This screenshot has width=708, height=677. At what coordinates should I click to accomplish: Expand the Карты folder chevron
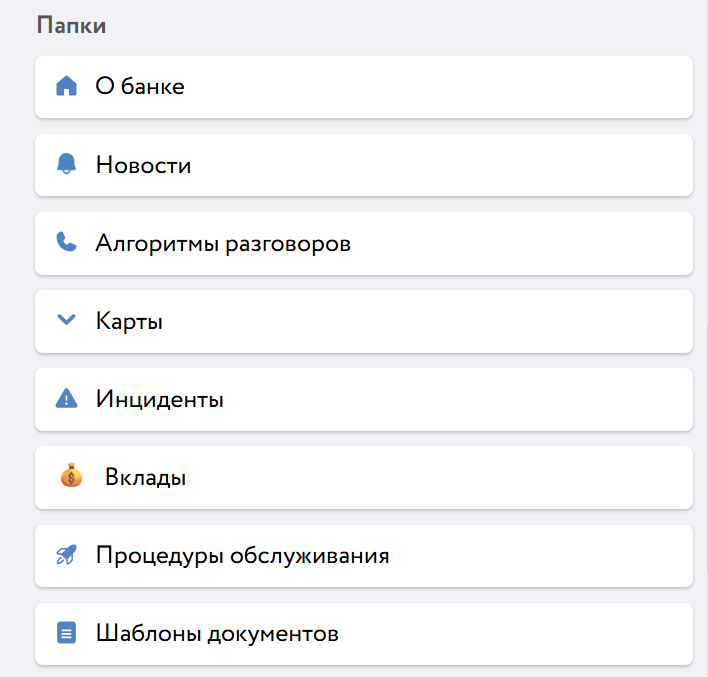coord(67,321)
